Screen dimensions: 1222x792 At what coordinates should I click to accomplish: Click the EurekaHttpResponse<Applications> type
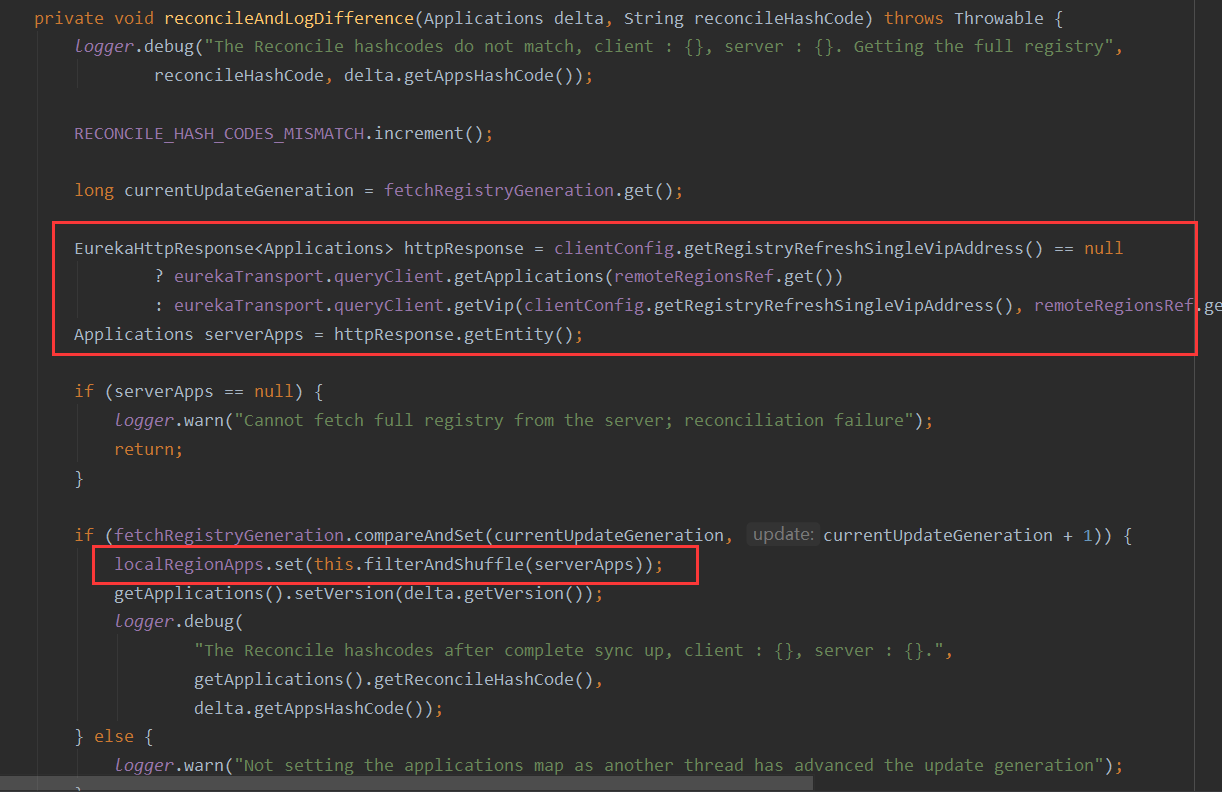click(x=234, y=248)
